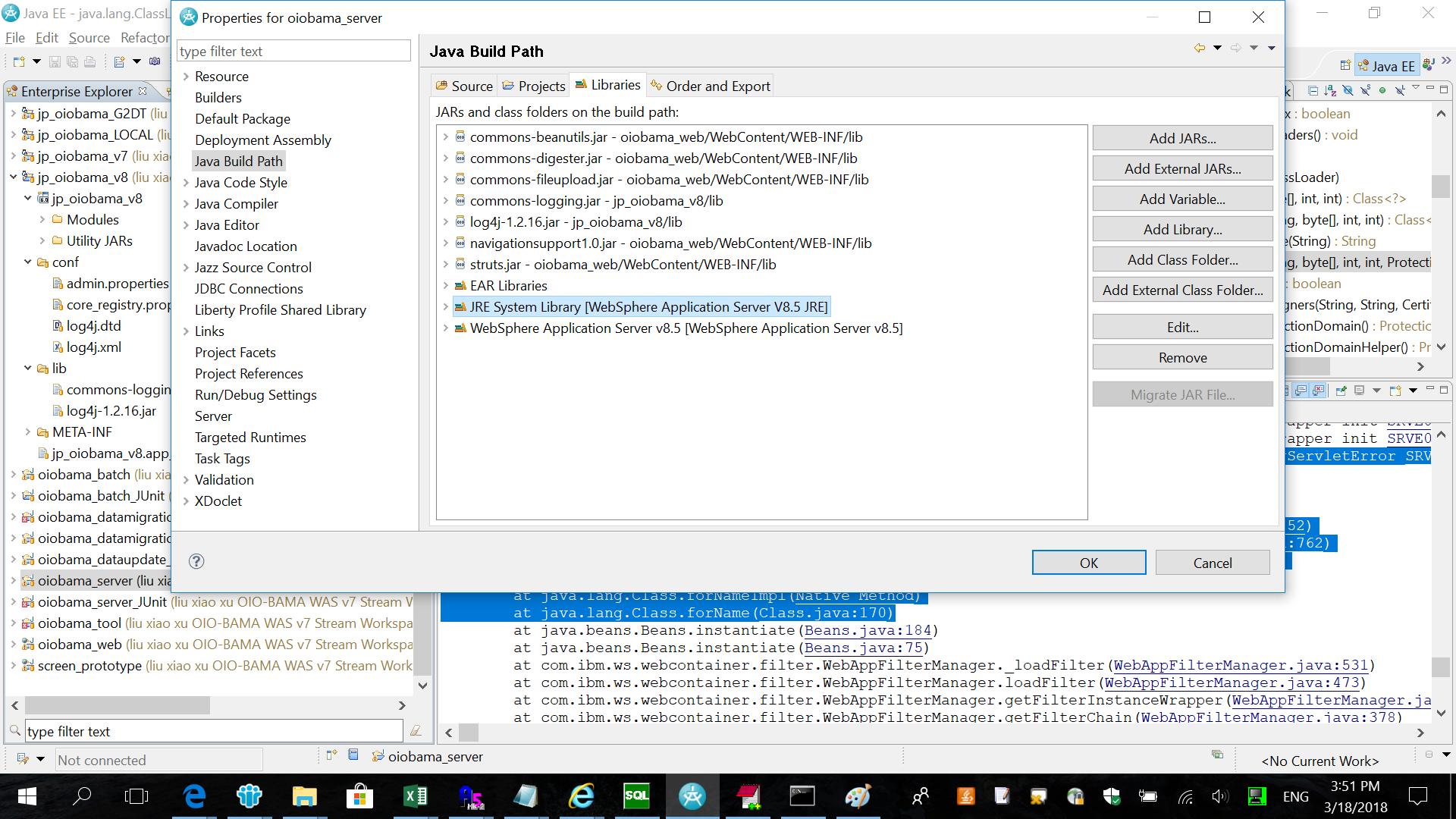This screenshot has height=819, width=1456.
Task: Click the Open Console icon in console toolbar
Action: coord(1395,391)
